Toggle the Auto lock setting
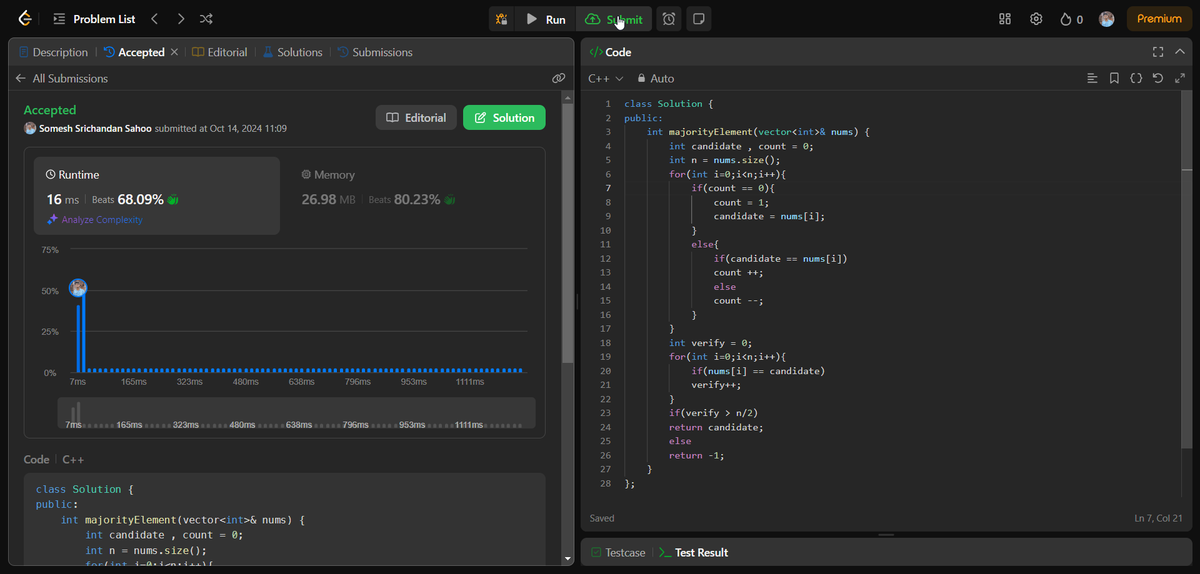This screenshot has width=1200, height=574. click(x=655, y=78)
